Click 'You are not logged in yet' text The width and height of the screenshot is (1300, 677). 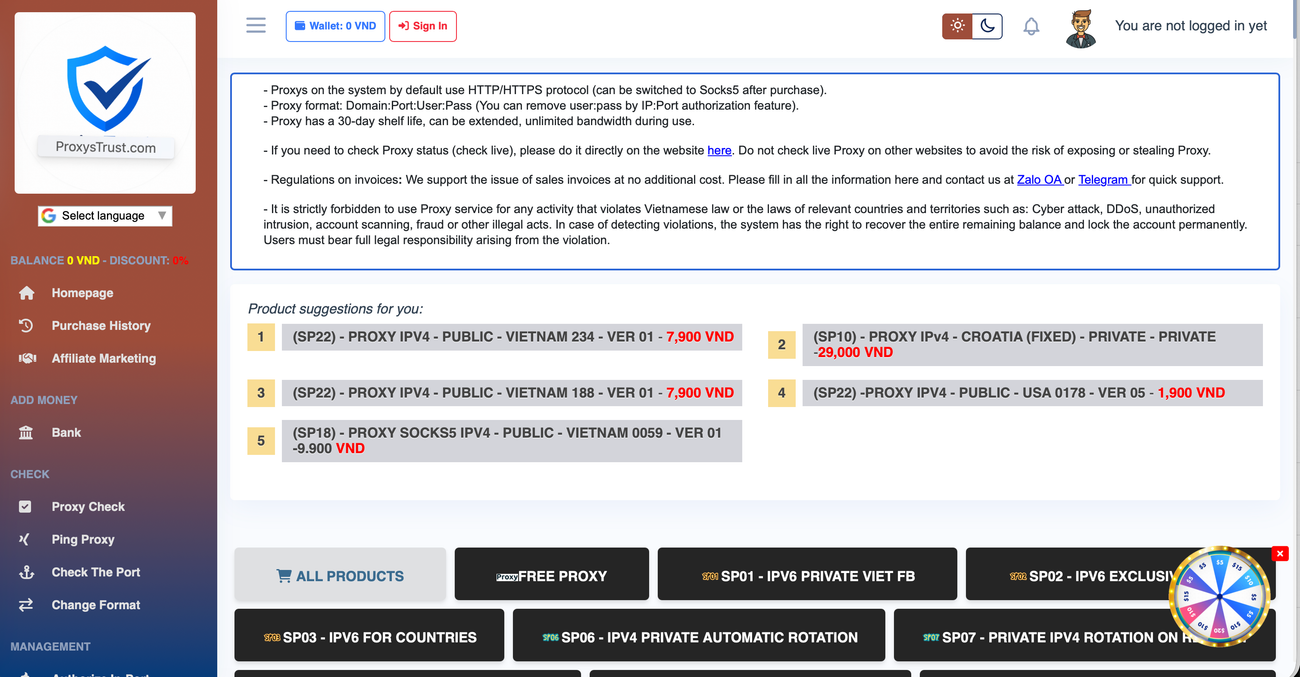pos(1191,26)
